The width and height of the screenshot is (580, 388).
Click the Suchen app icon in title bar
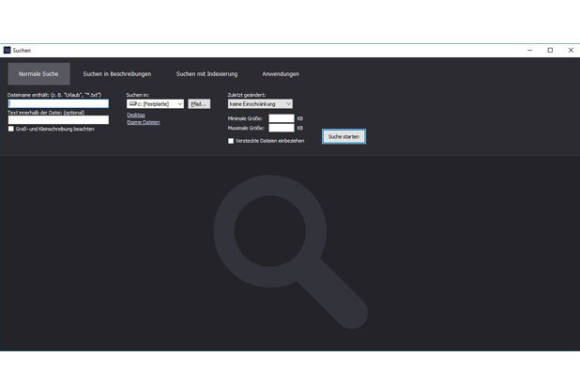(x=7, y=50)
